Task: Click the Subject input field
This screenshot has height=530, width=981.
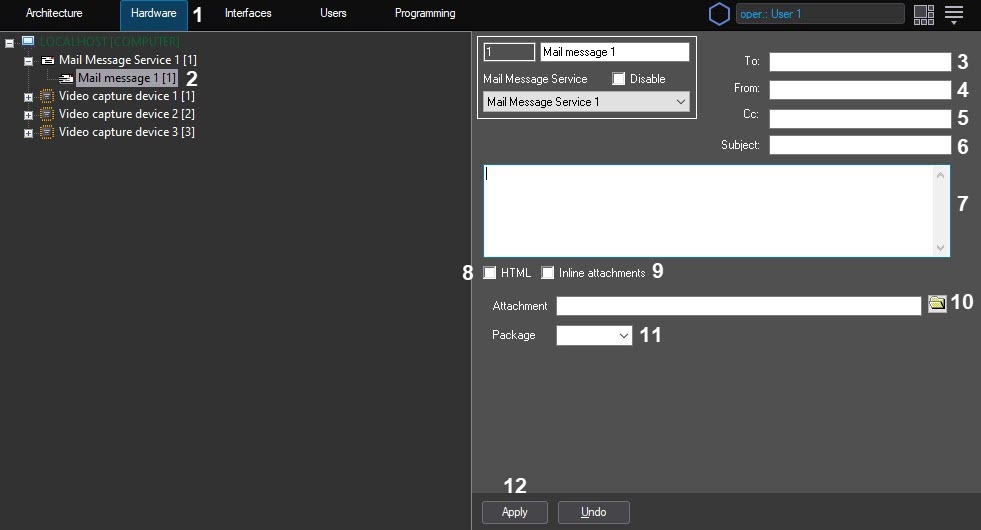Action: (860, 145)
